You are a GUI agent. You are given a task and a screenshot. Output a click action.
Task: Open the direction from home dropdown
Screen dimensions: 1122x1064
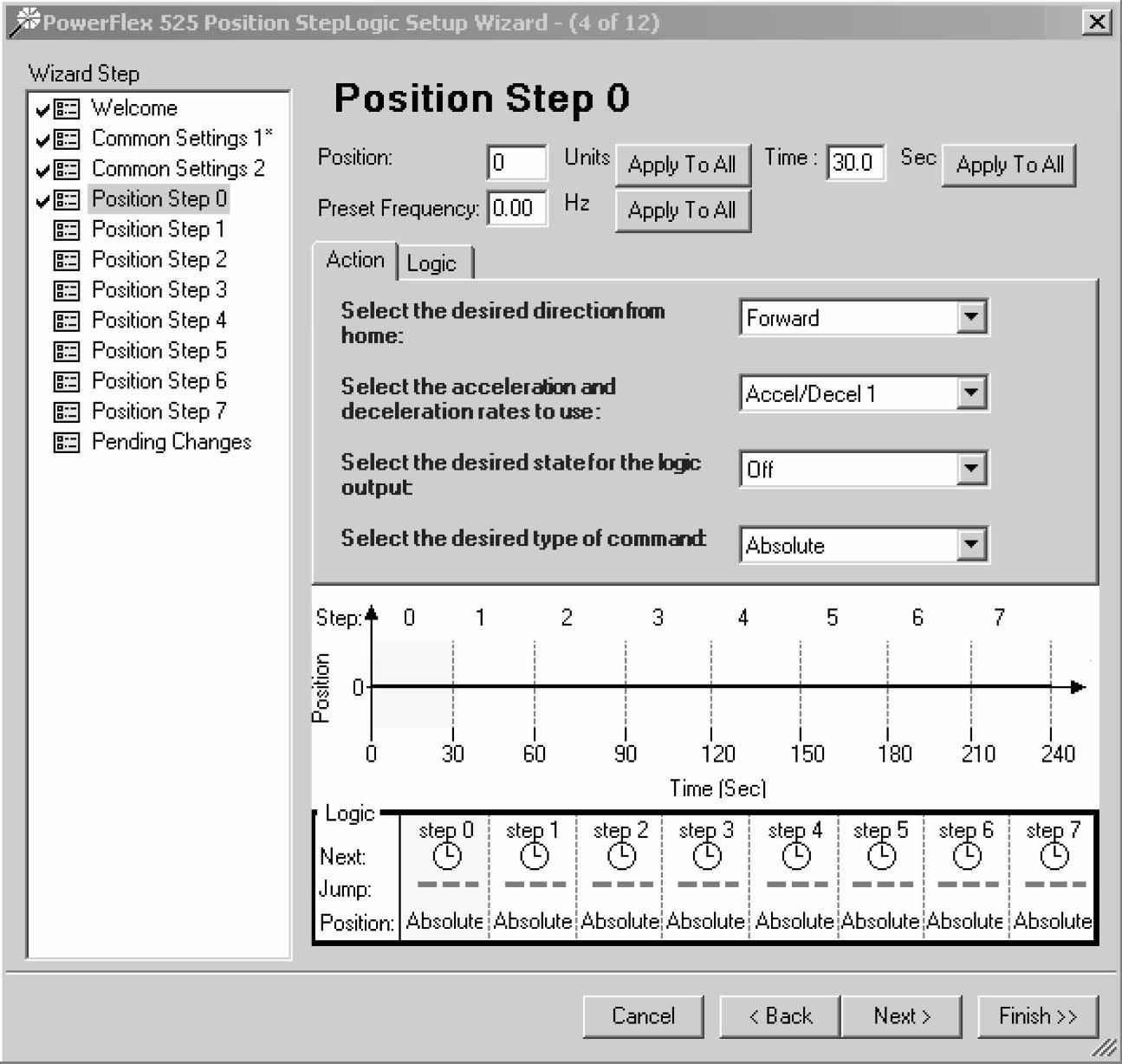click(971, 318)
